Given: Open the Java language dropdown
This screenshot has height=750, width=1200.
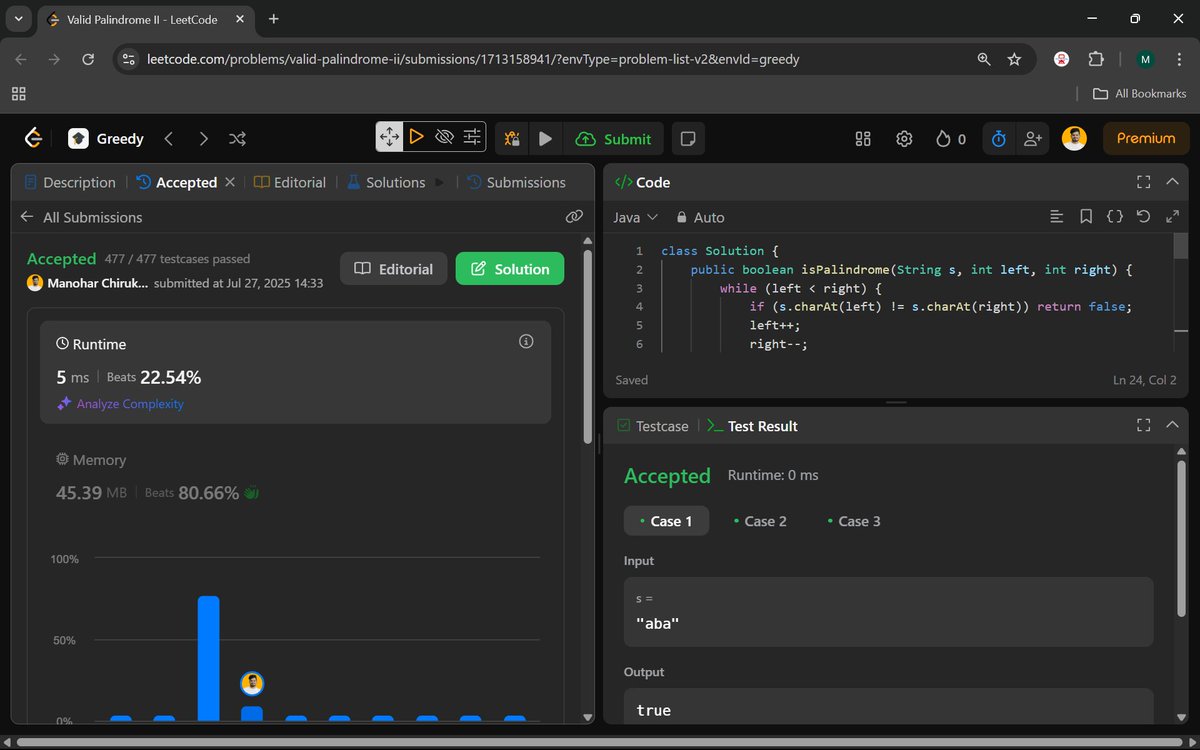Looking at the screenshot, I should coord(636,217).
